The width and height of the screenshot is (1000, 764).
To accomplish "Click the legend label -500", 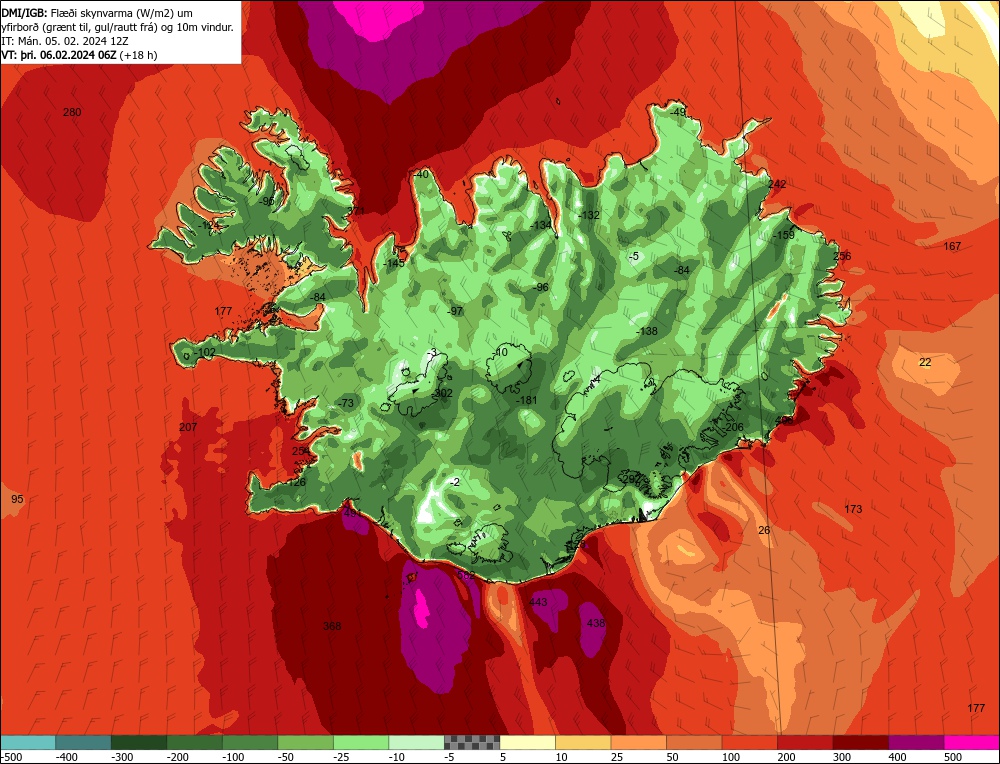I will tap(12, 757).
